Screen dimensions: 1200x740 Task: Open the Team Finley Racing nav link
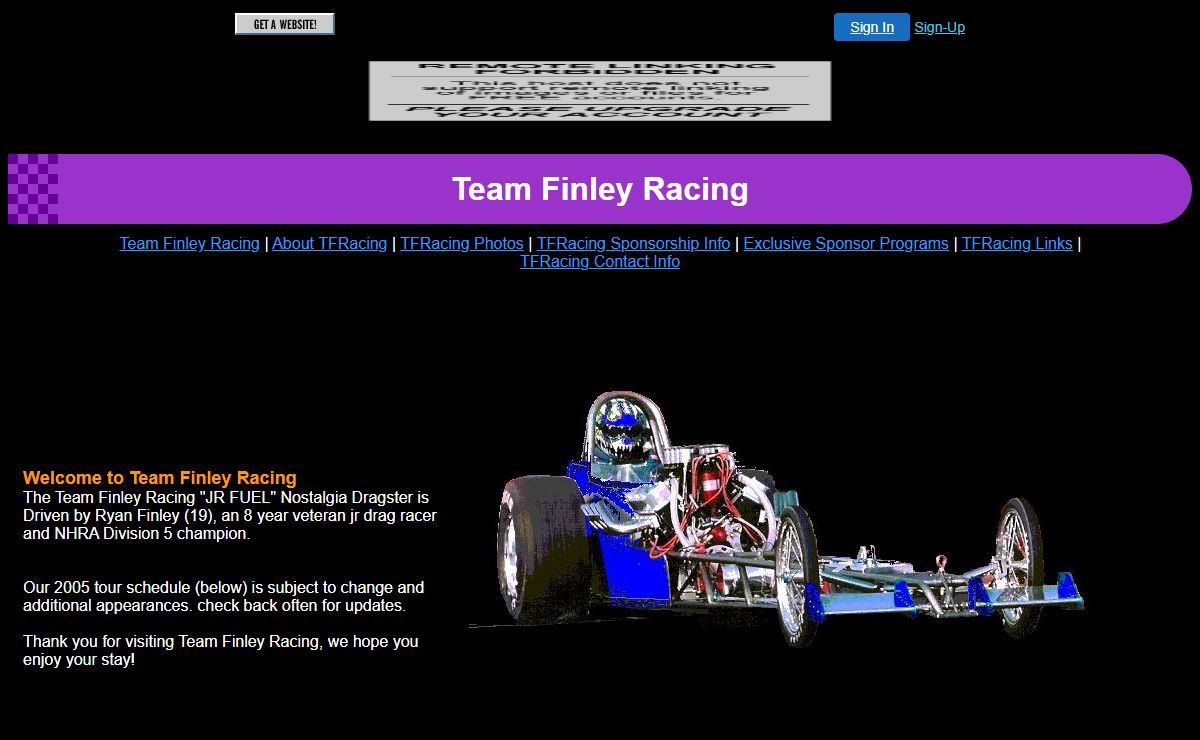(x=190, y=244)
